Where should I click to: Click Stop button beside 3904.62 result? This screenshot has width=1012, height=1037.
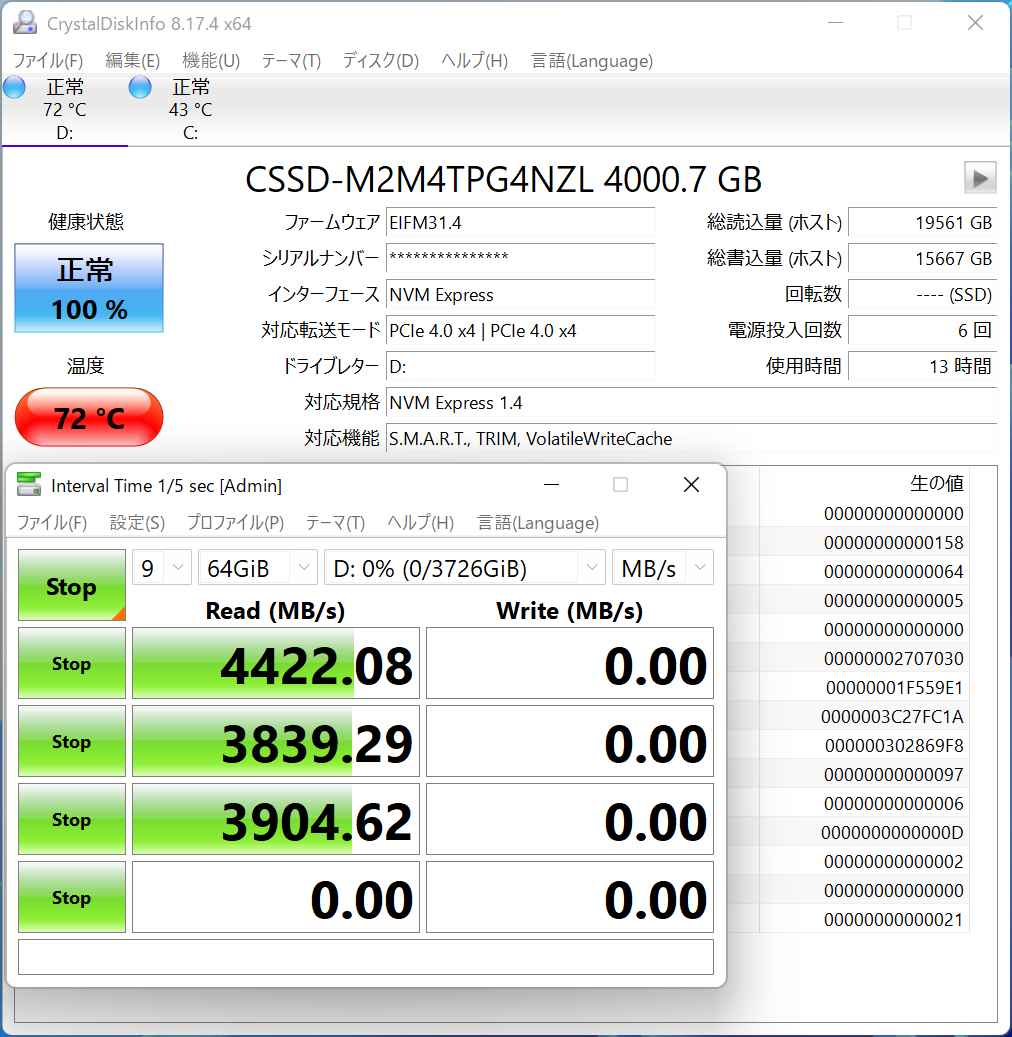tap(71, 819)
